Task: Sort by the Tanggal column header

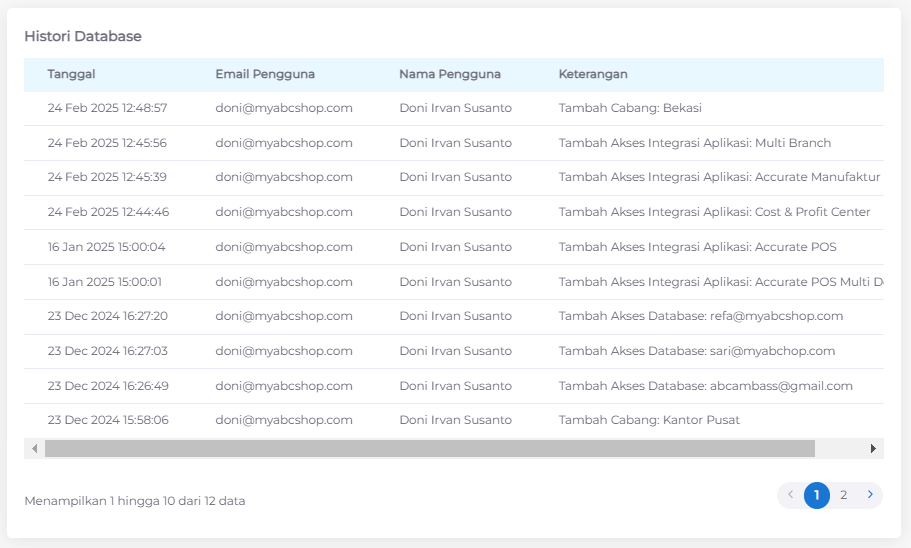Action: pyautogui.click(x=71, y=74)
